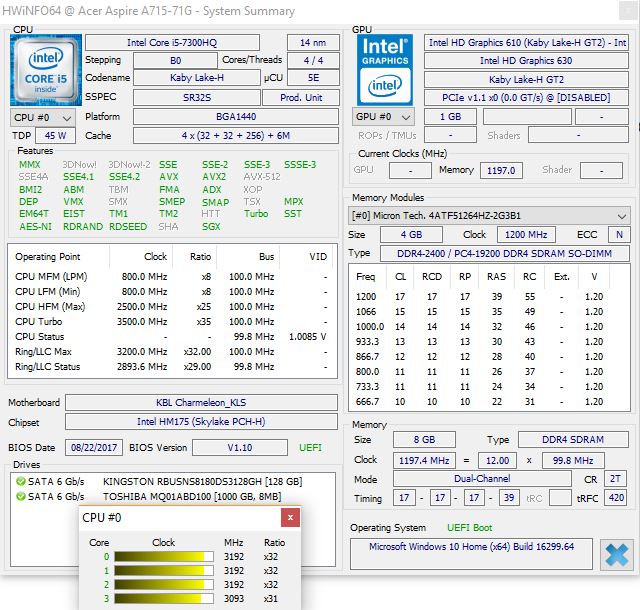
Task: Click Core 1 clock bar
Action: 164,570
